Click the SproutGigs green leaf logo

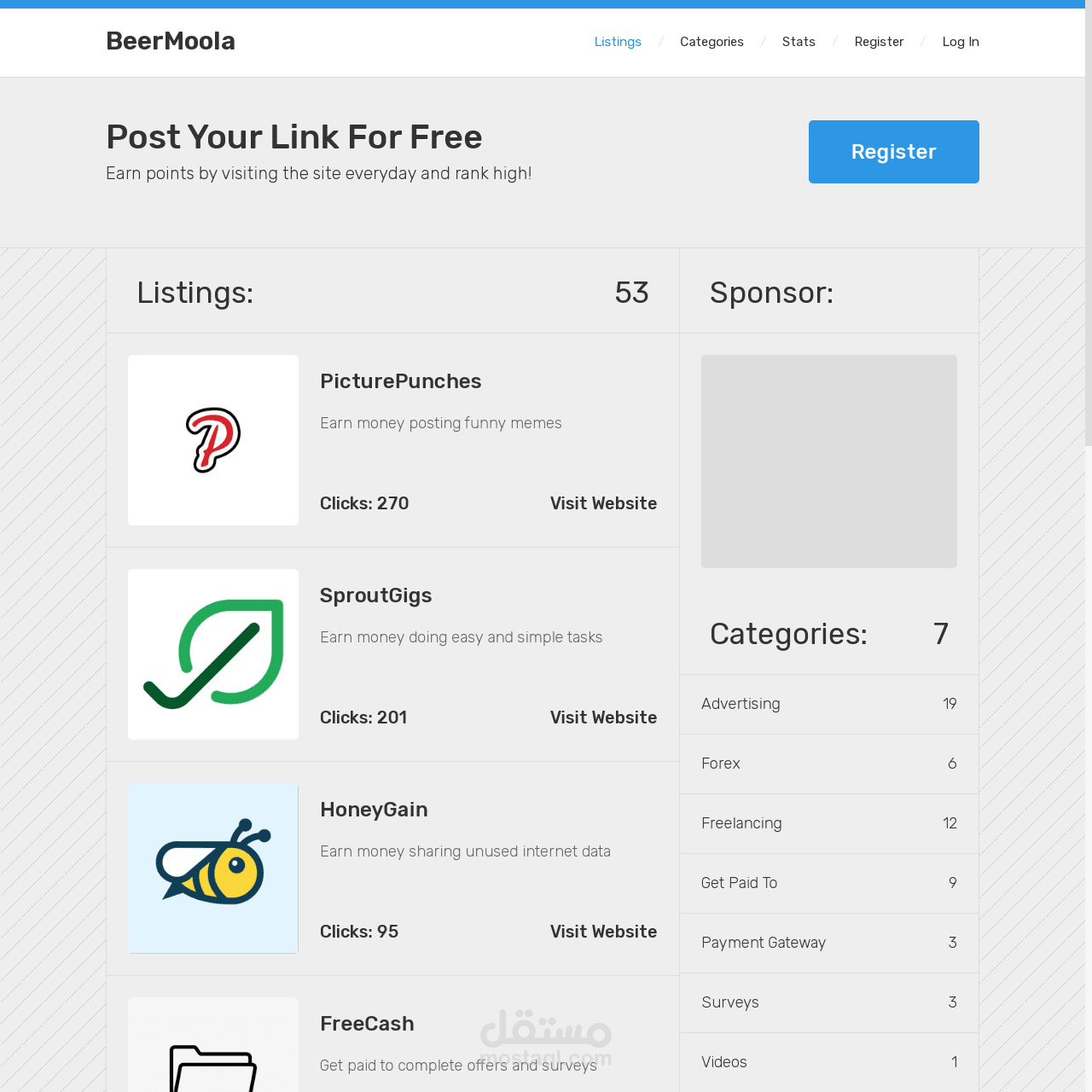[x=213, y=654]
